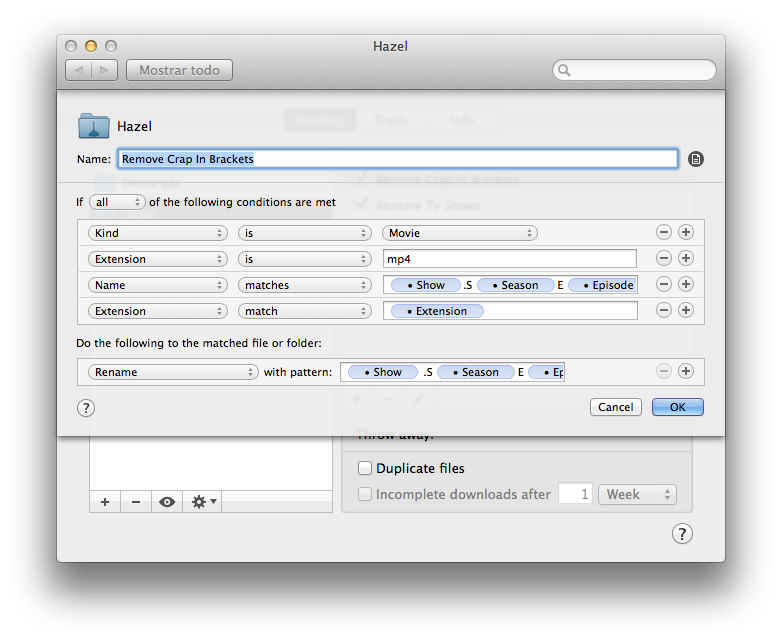Open the 'is' operator dropdown in the Kind row
The image size is (782, 641).
tap(305, 233)
